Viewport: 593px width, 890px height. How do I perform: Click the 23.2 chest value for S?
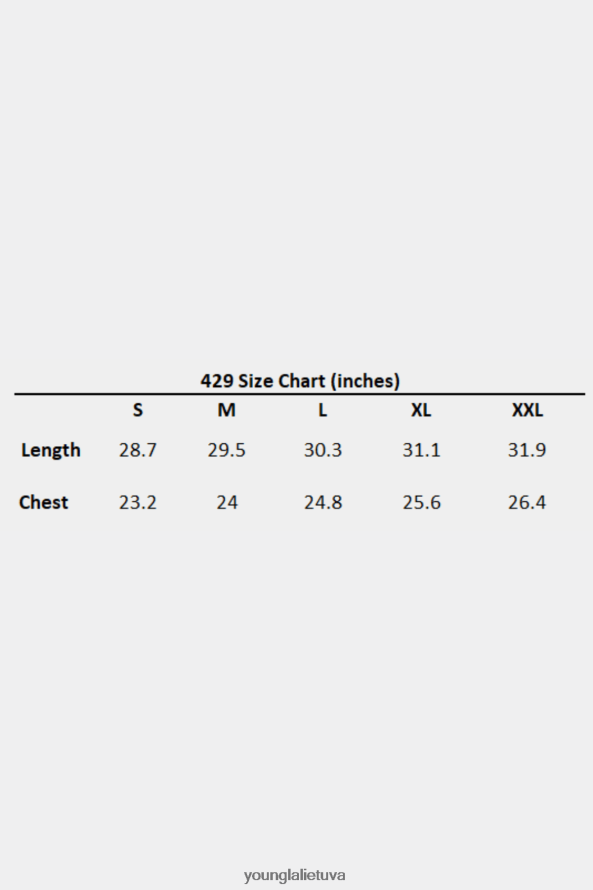click(137, 502)
